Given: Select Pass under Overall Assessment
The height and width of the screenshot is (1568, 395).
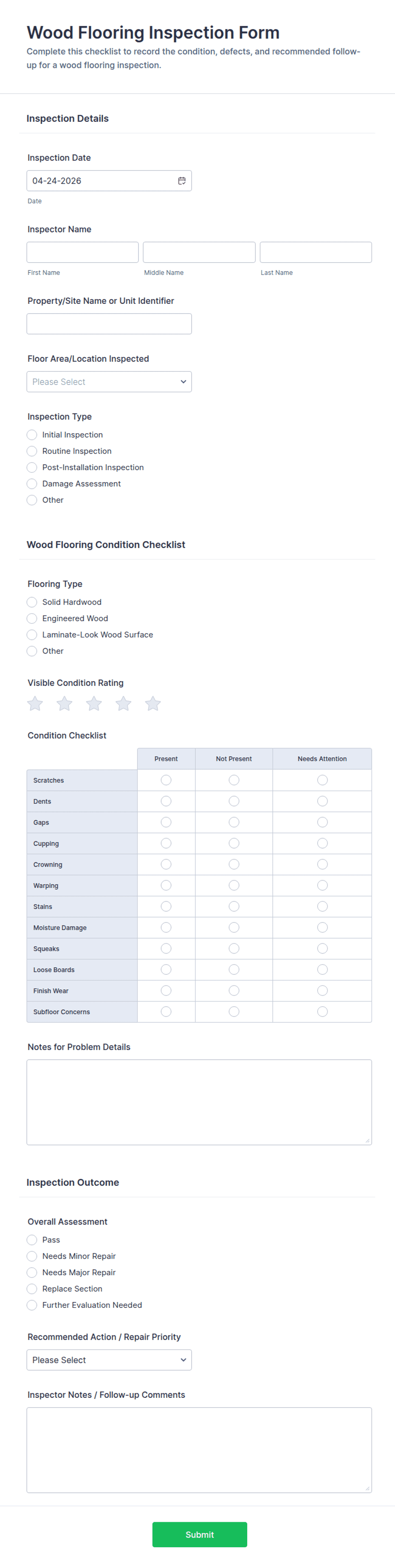Looking at the screenshot, I should 32,1240.
